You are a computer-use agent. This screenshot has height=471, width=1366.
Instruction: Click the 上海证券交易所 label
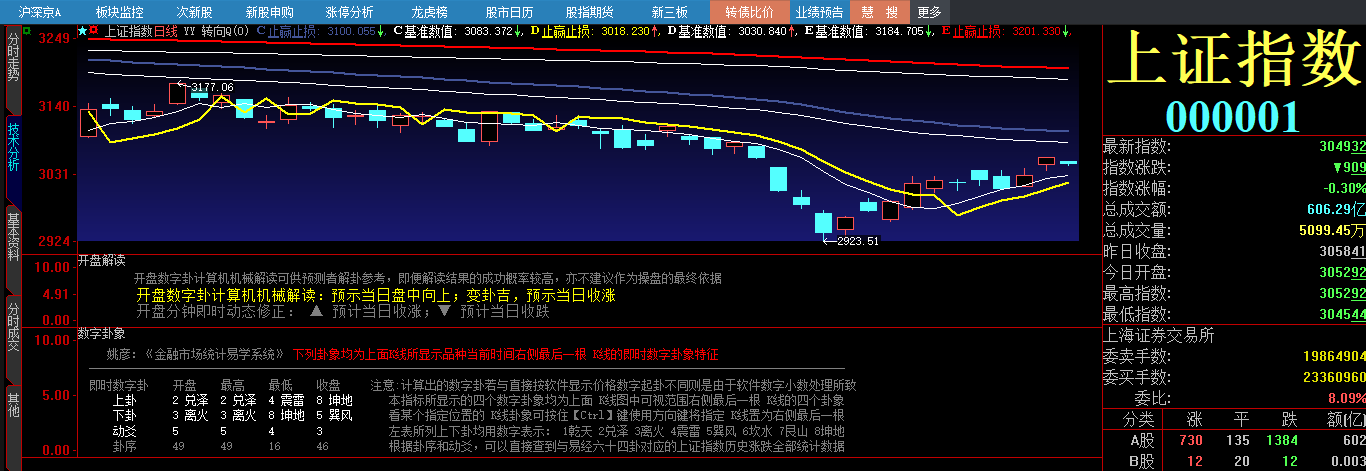coord(1159,336)
